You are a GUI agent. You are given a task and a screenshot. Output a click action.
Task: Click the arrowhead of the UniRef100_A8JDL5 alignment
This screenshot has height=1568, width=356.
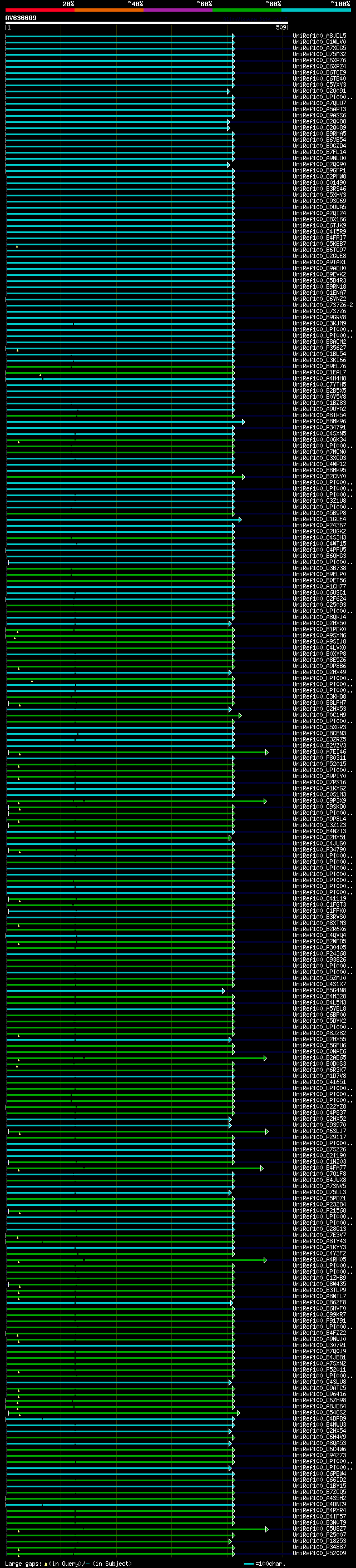[233, 37]
